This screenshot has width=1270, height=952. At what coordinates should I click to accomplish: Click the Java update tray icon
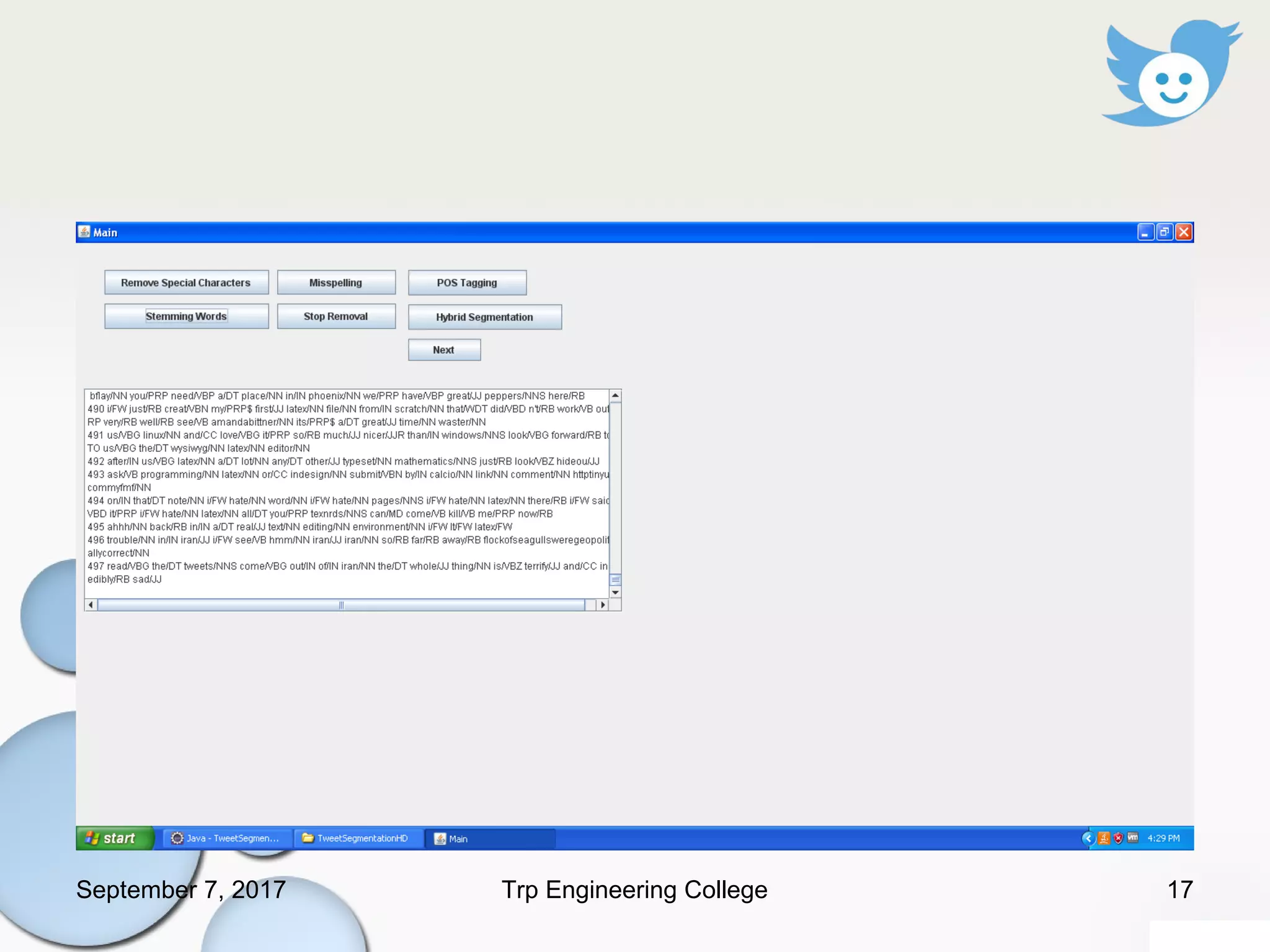[x=1104, y=838]
